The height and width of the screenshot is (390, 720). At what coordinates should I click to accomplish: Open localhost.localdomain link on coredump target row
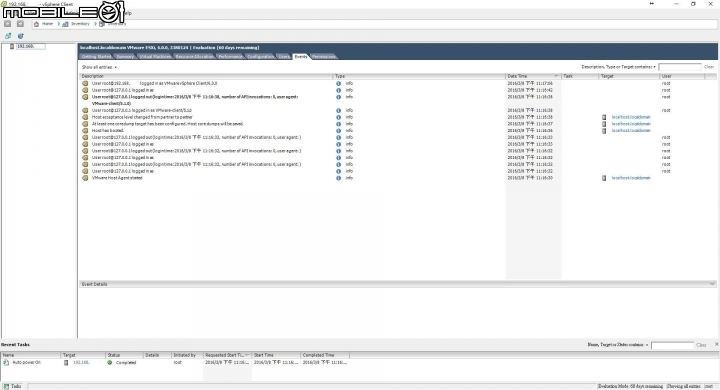(631, 124)
